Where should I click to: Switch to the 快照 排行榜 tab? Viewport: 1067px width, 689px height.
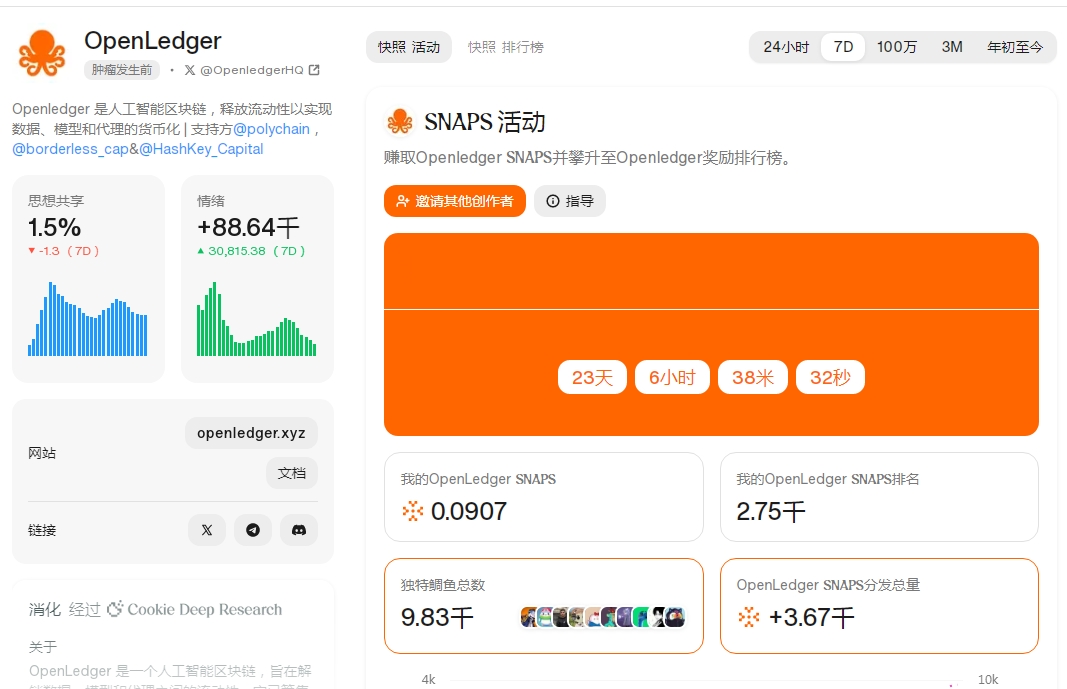(x=506, y=47)
